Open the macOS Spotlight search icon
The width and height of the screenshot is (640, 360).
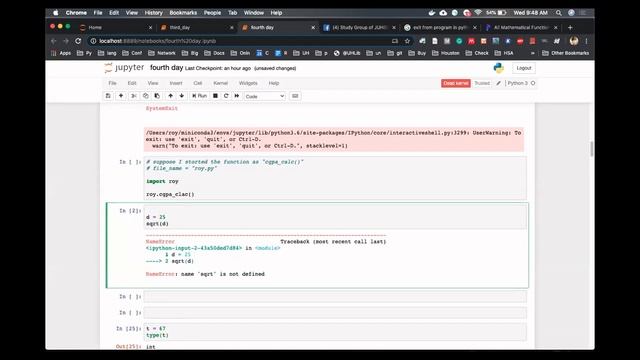click(558, 13)
